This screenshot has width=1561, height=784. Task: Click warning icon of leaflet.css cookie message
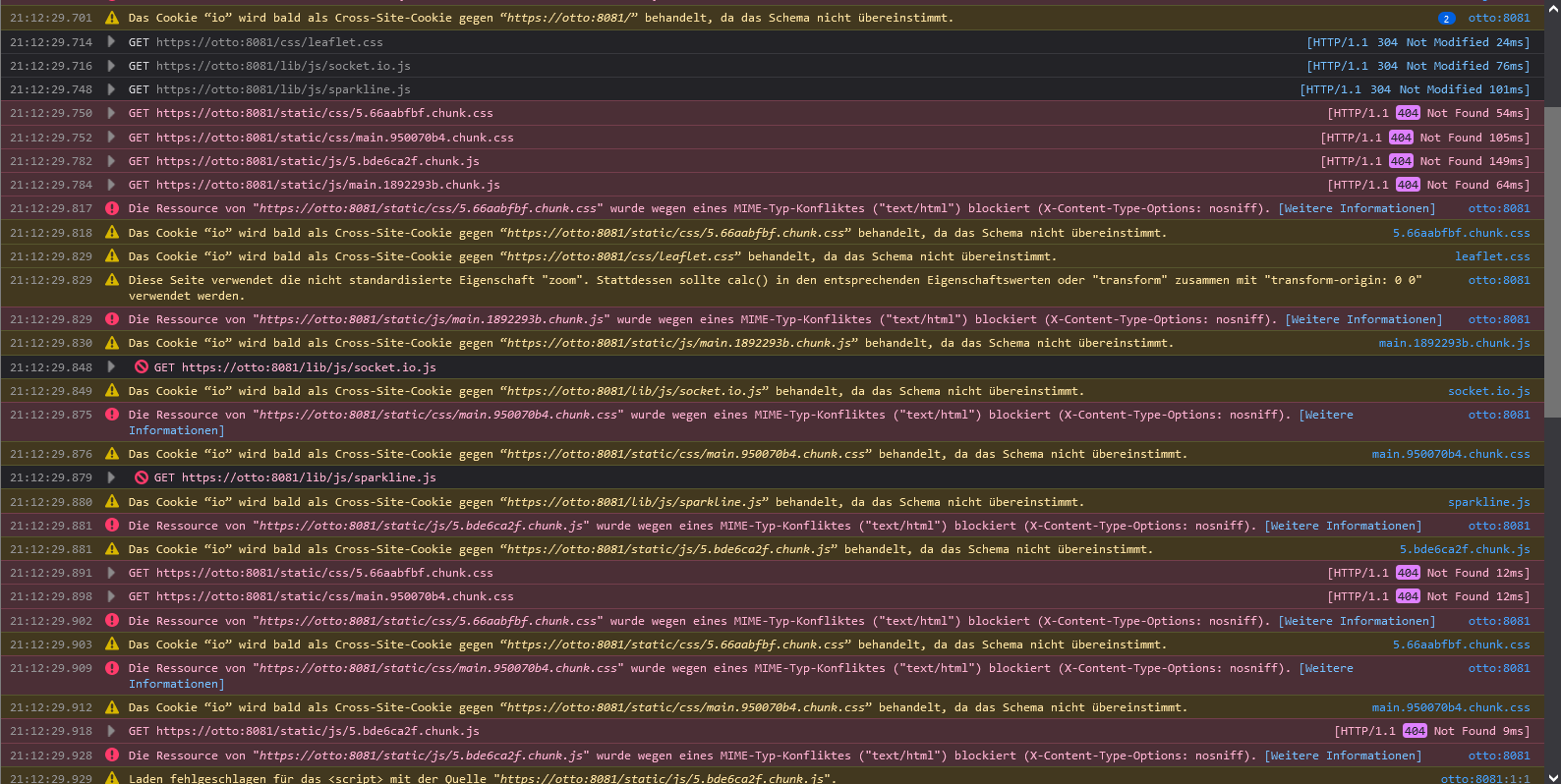pyautogui.click(x=112, y=256)
